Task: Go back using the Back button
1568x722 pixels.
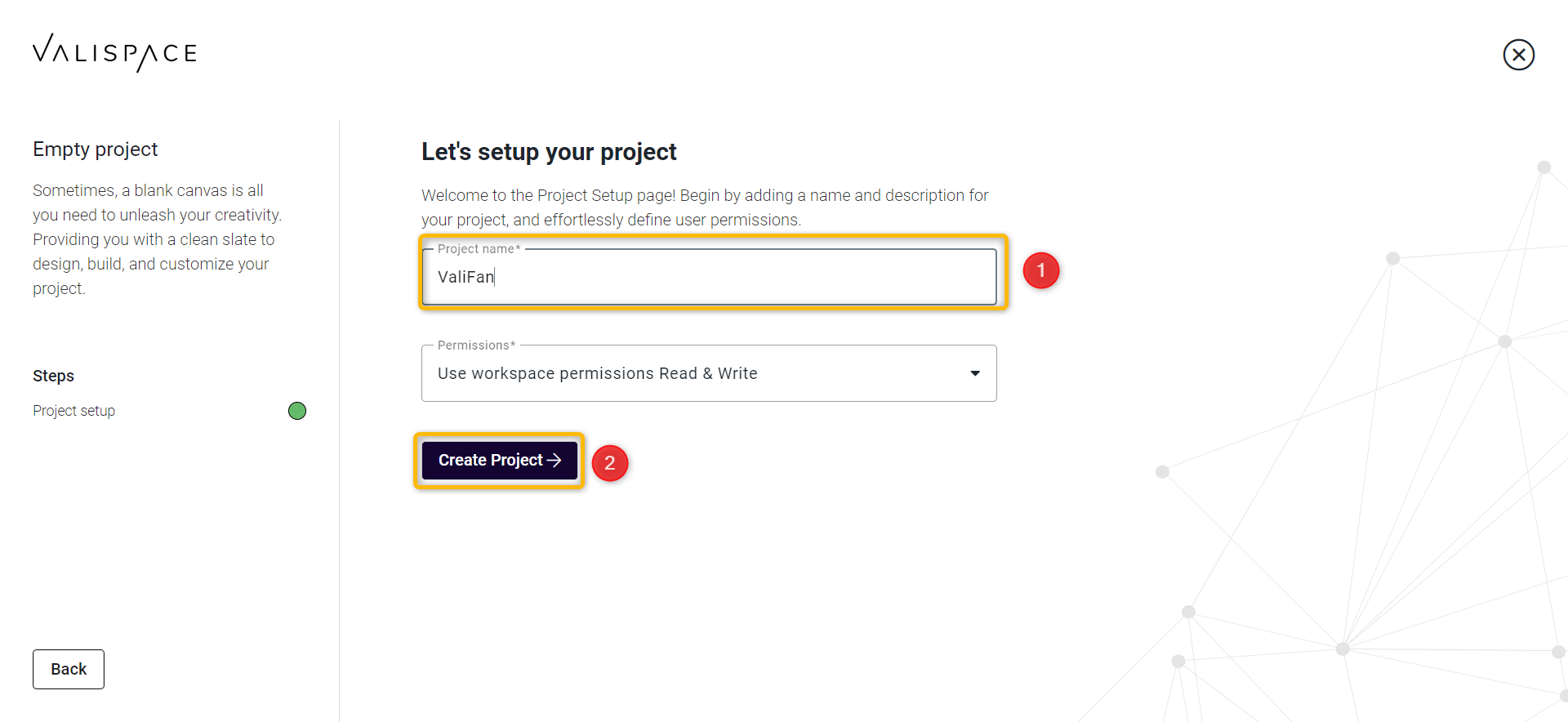Action: point(69,669)
